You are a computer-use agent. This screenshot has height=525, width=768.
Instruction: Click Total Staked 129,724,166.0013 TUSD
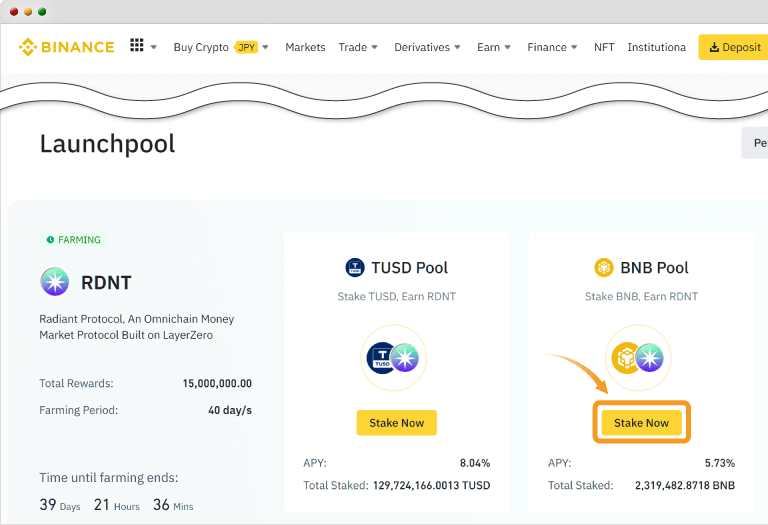[432, 485]
